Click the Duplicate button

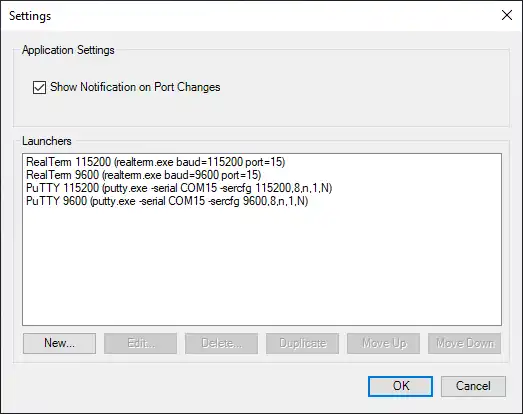(303, 343)
